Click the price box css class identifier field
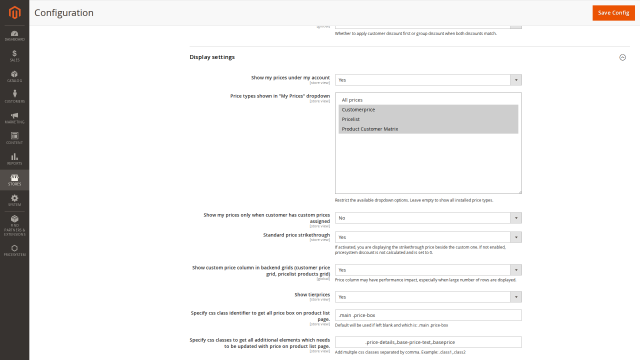Screen dimensions: 640x360 point(428,315)
